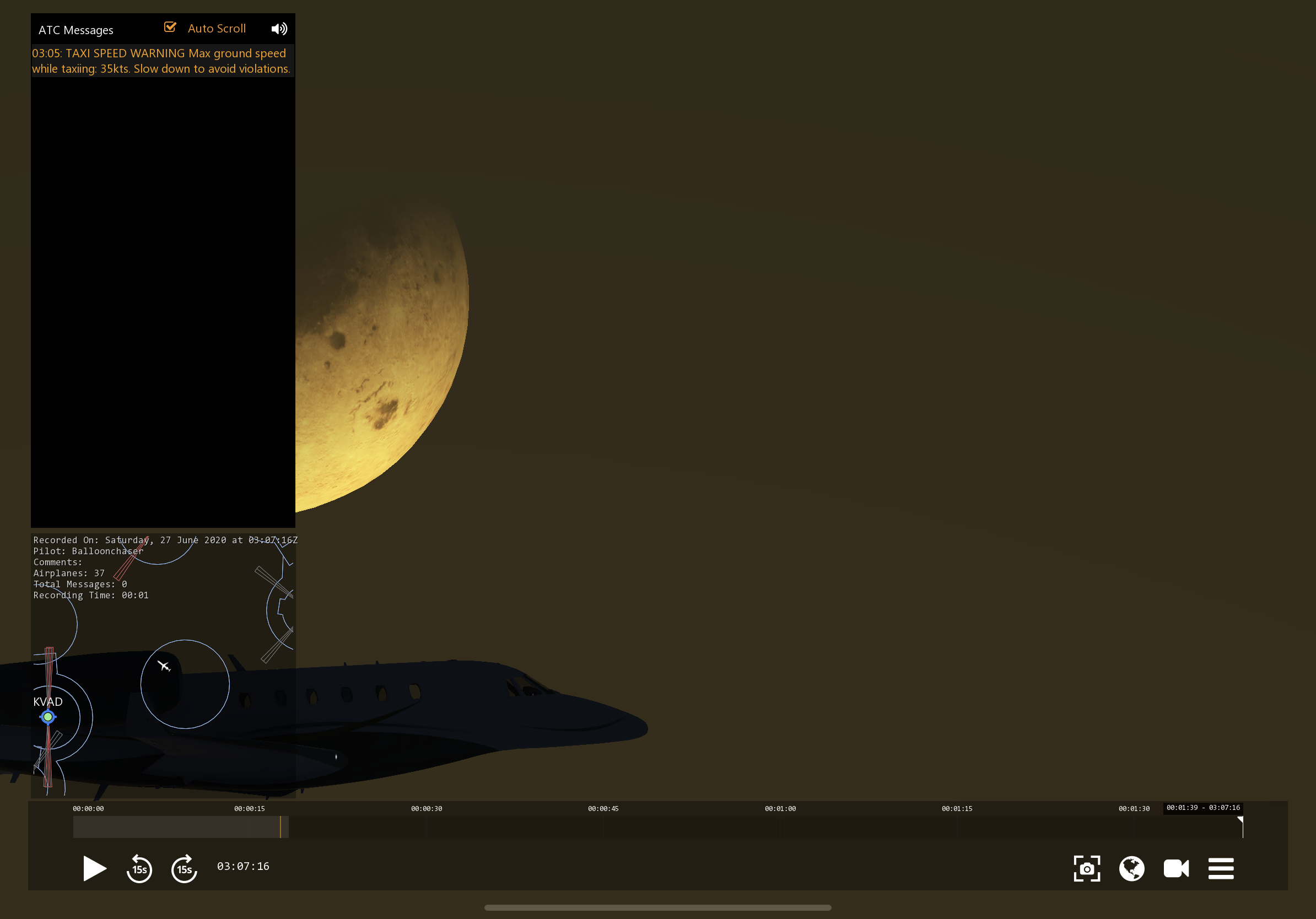Seek timeline to 00:00:30 mark
The image size is (1316, 919).
coord(427,827)
